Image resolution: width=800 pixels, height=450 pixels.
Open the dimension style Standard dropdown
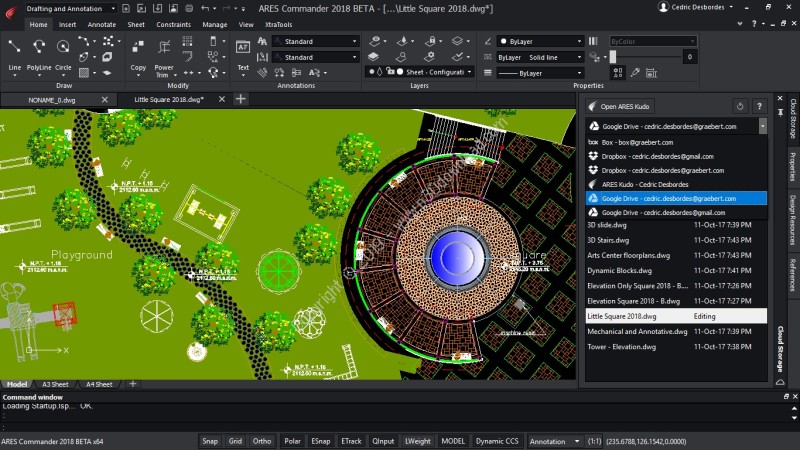click(316, 57)
